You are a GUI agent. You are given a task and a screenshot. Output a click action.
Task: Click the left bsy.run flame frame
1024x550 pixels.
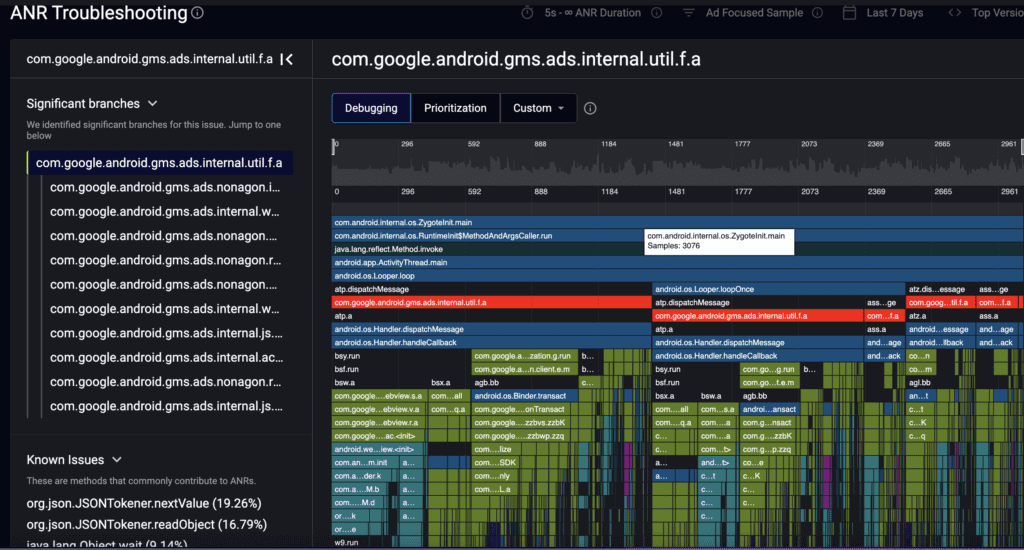[401, 356]
